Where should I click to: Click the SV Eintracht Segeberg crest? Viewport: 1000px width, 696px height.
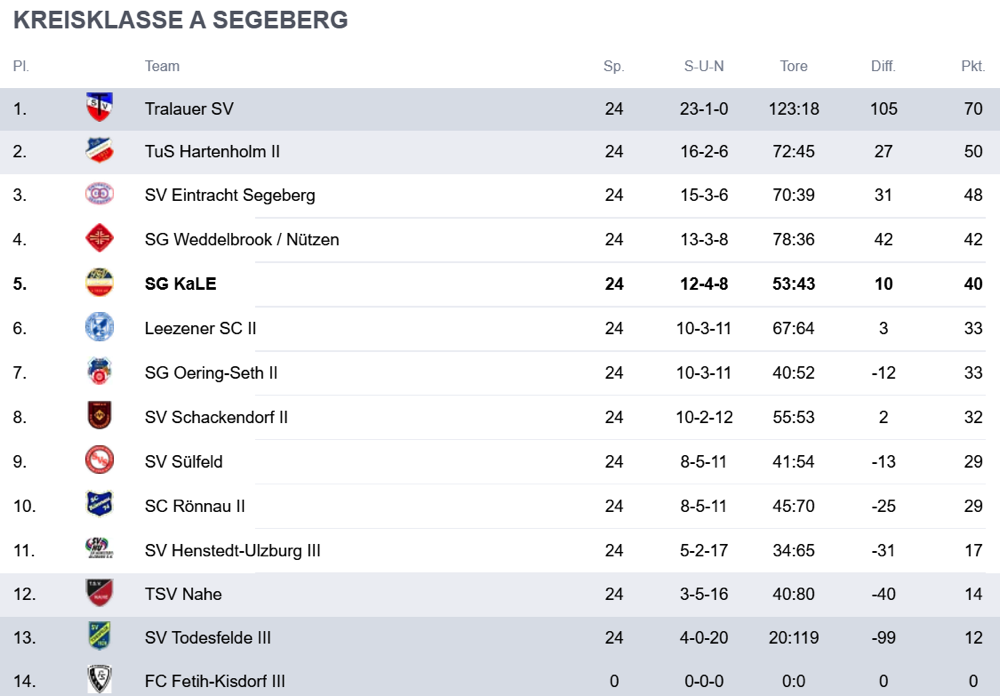[x=99, y=195]
